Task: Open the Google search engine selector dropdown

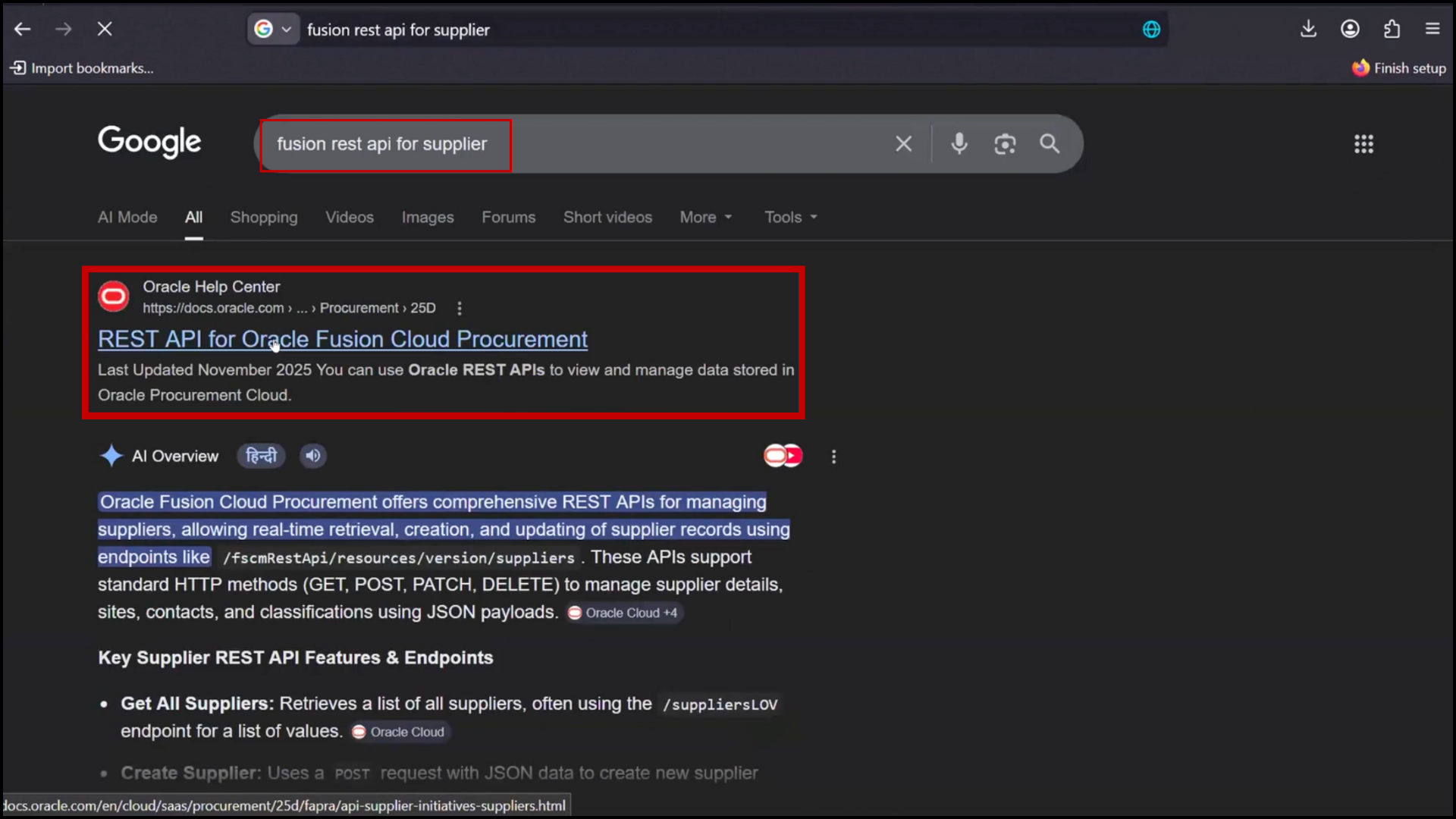Action: point(273,29)
